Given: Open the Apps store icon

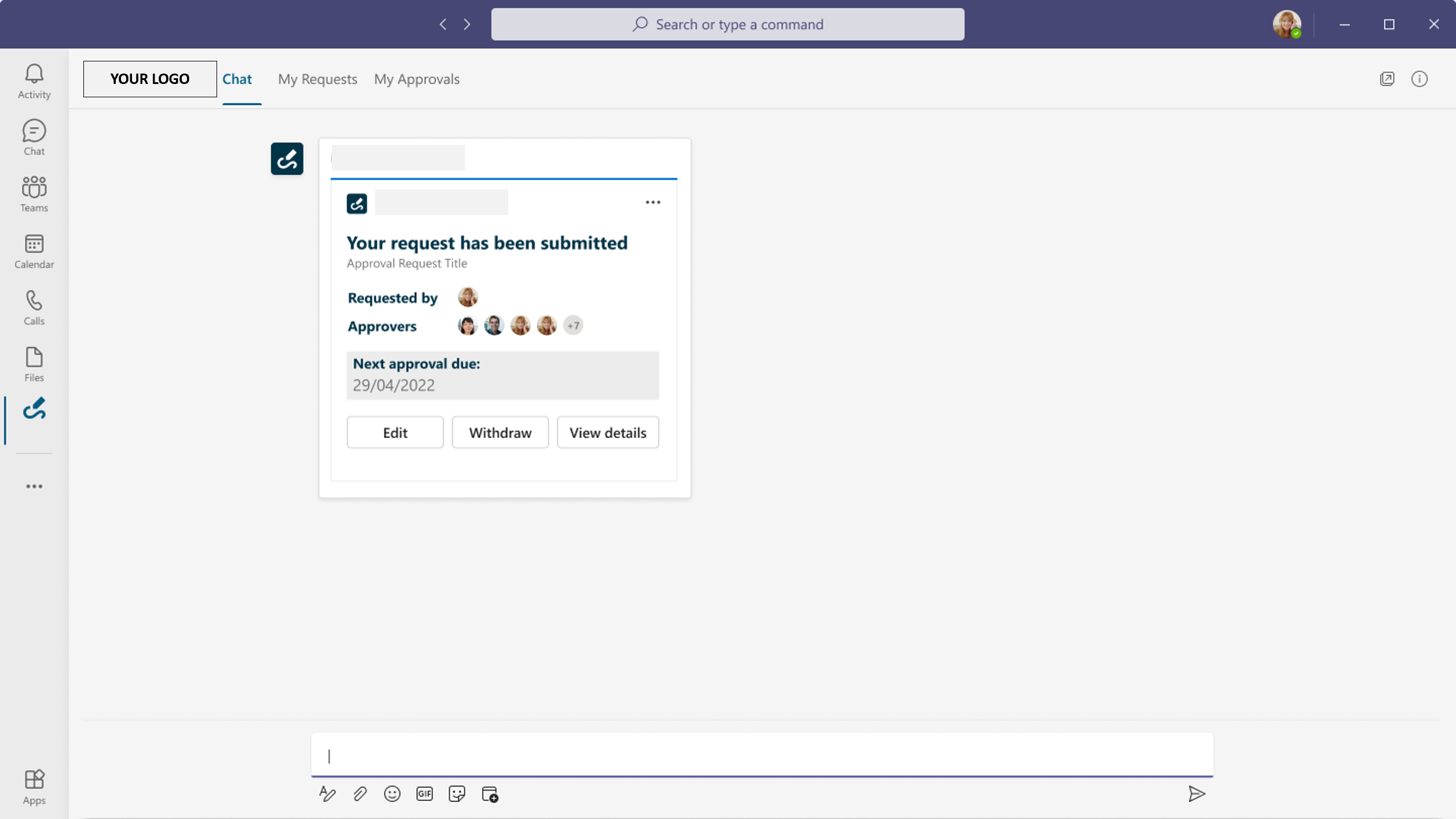Looking at the screenshot, I should (x=34, y=787).
